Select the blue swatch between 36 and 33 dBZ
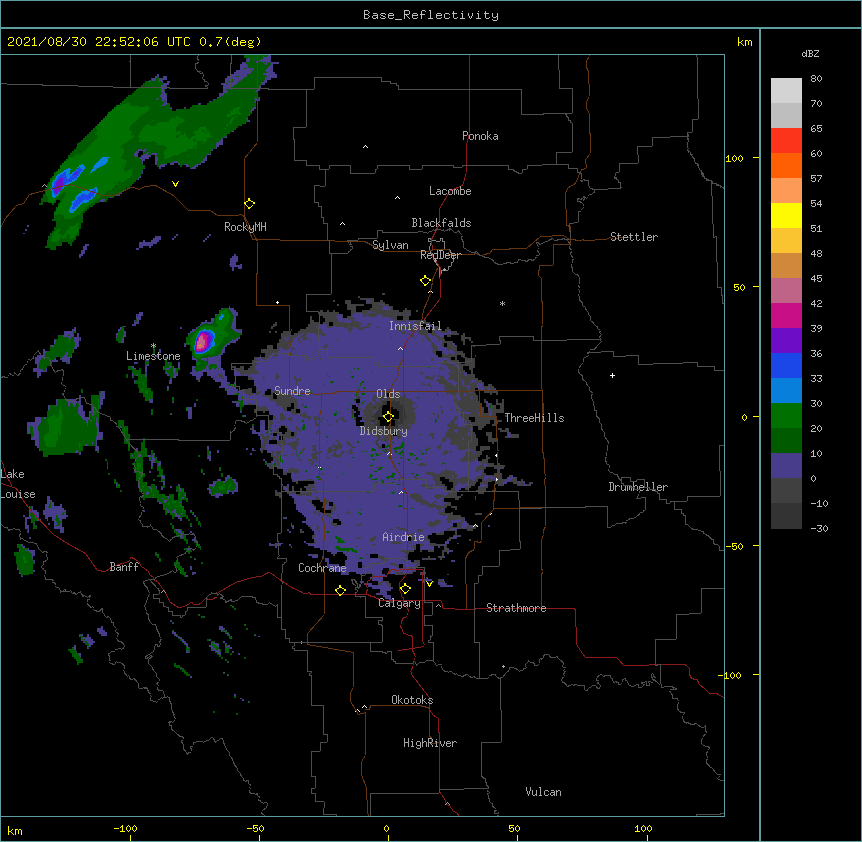Viewport: 862px width, 842px height. 786,365
